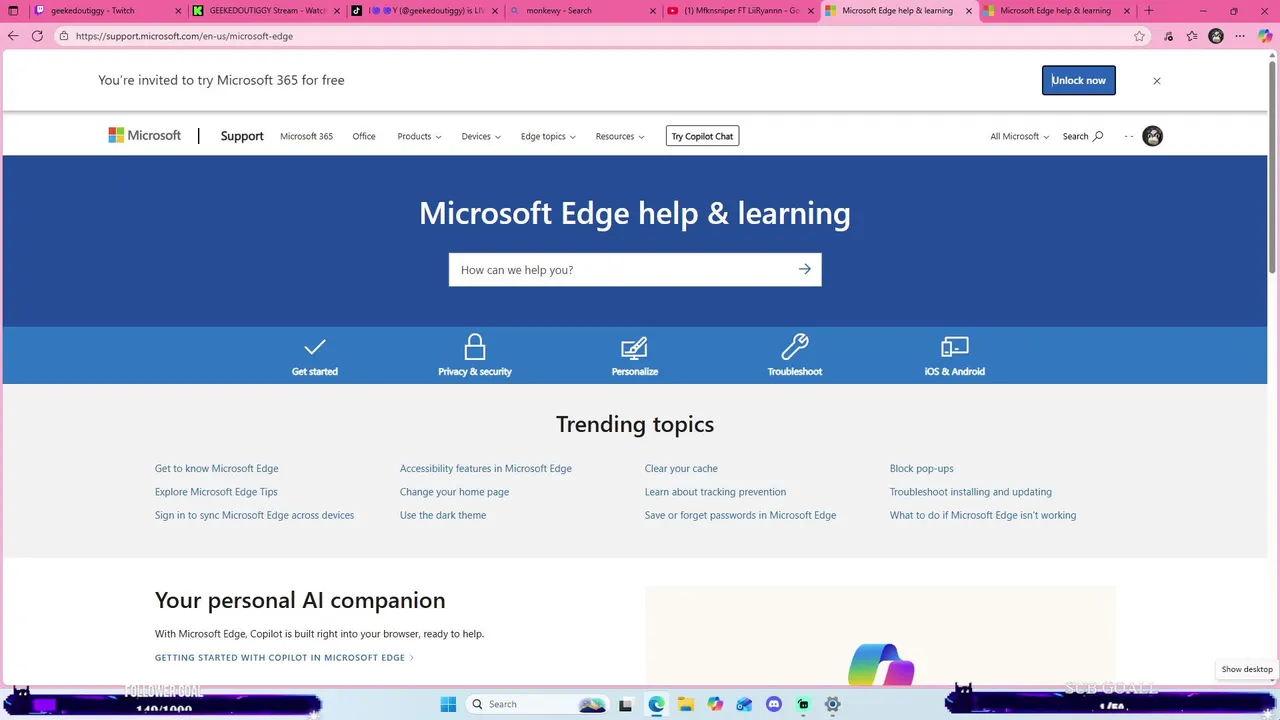Viewport: 1280px width, 720px height.
Task: Open a new tab with plus icon
Action: [x=1148, y=11]
